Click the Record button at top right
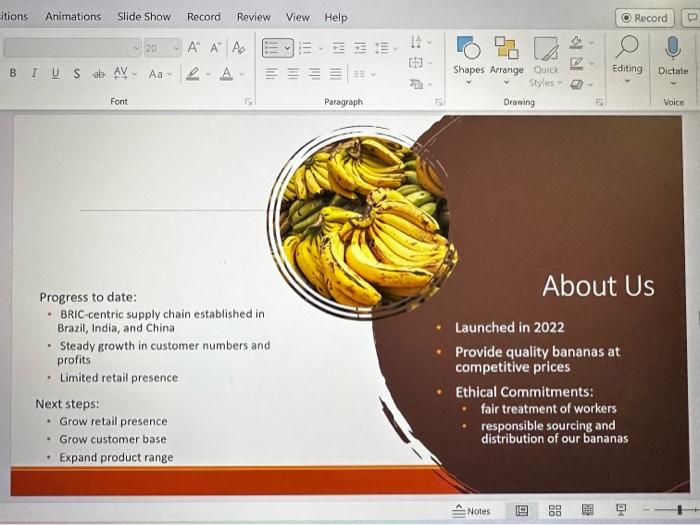700x525 pixels. tap(645, 18)
